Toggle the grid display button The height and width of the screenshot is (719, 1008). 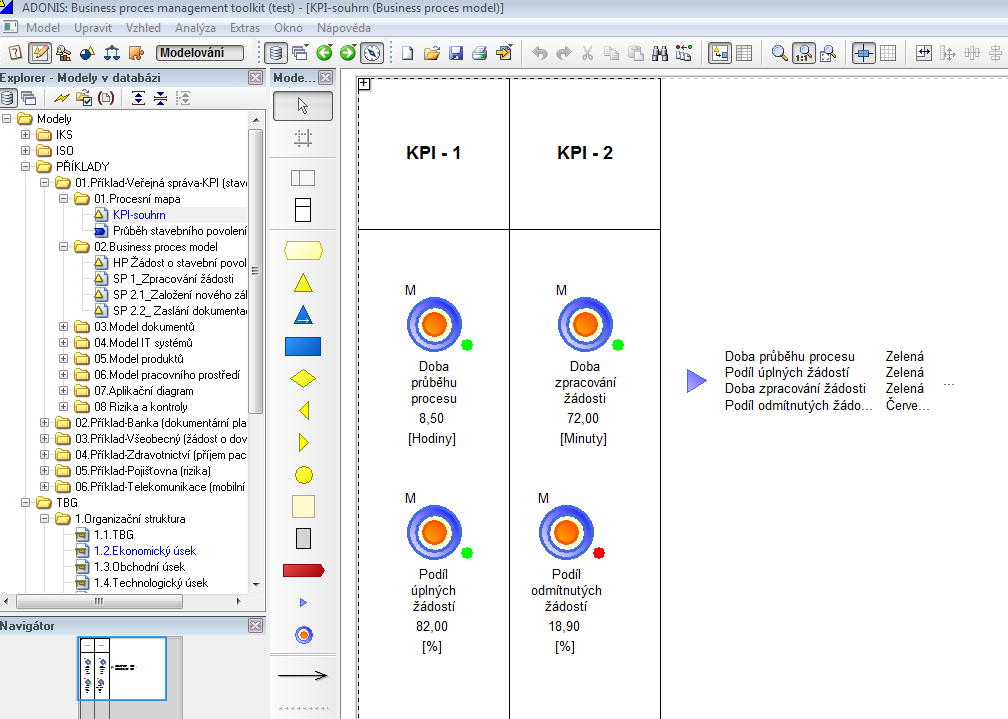[888, 53]
